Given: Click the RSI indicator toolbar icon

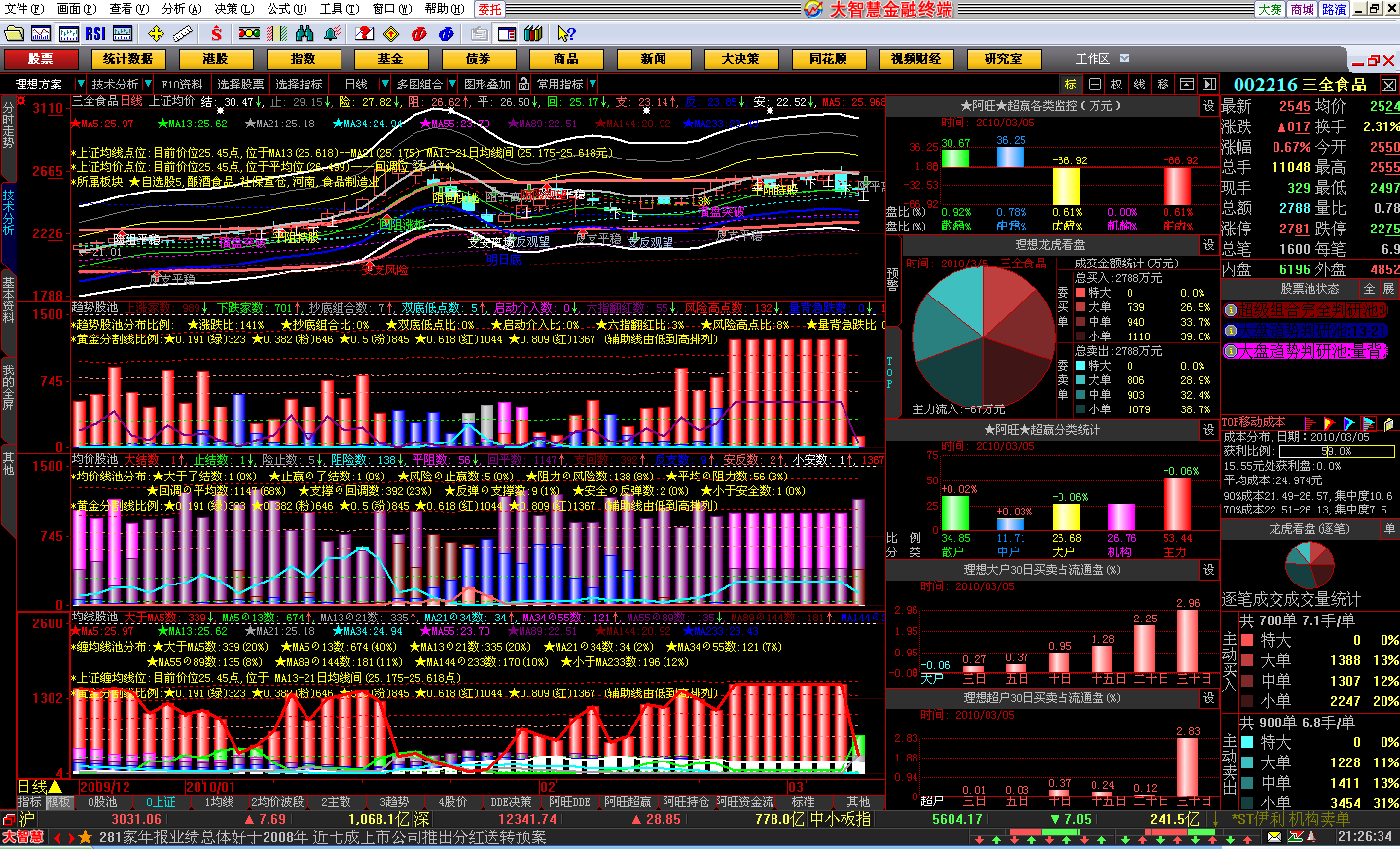Looking at the screenshot, I should click(95, 33).
